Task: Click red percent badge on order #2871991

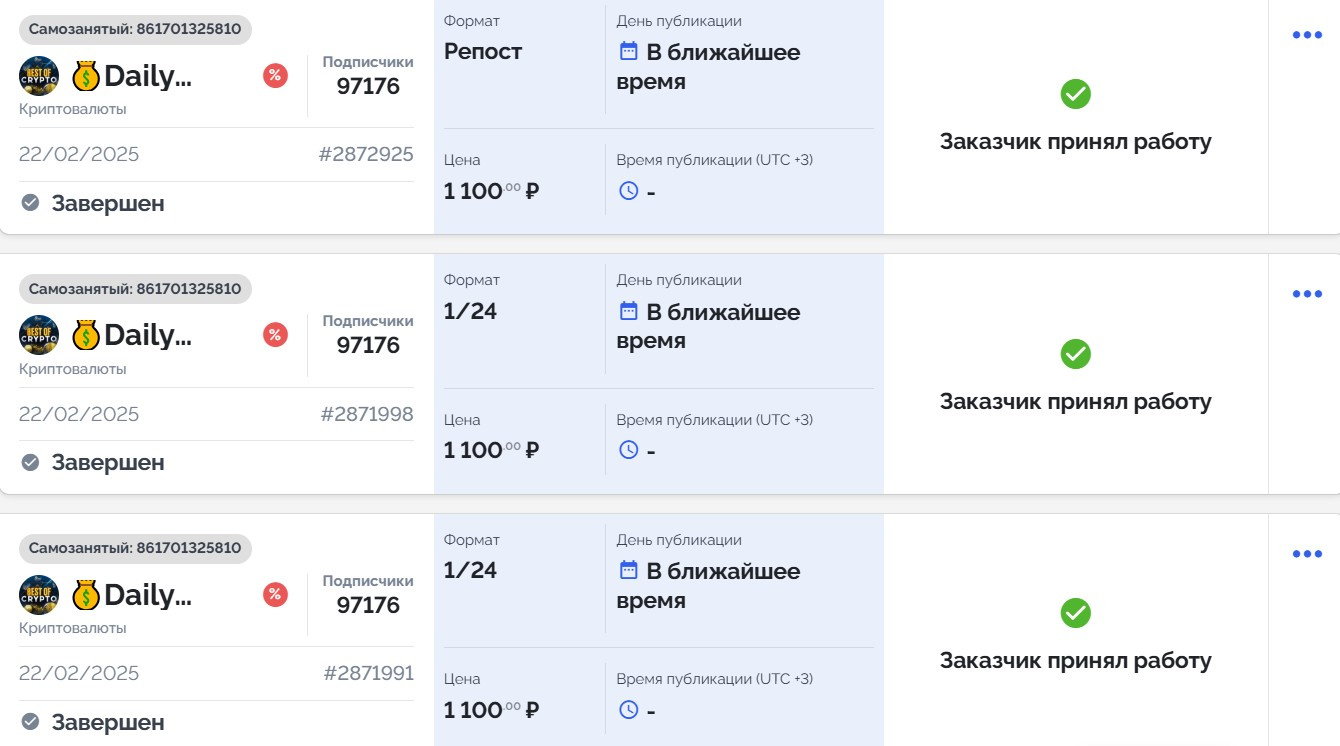Action: coord(275,595)
